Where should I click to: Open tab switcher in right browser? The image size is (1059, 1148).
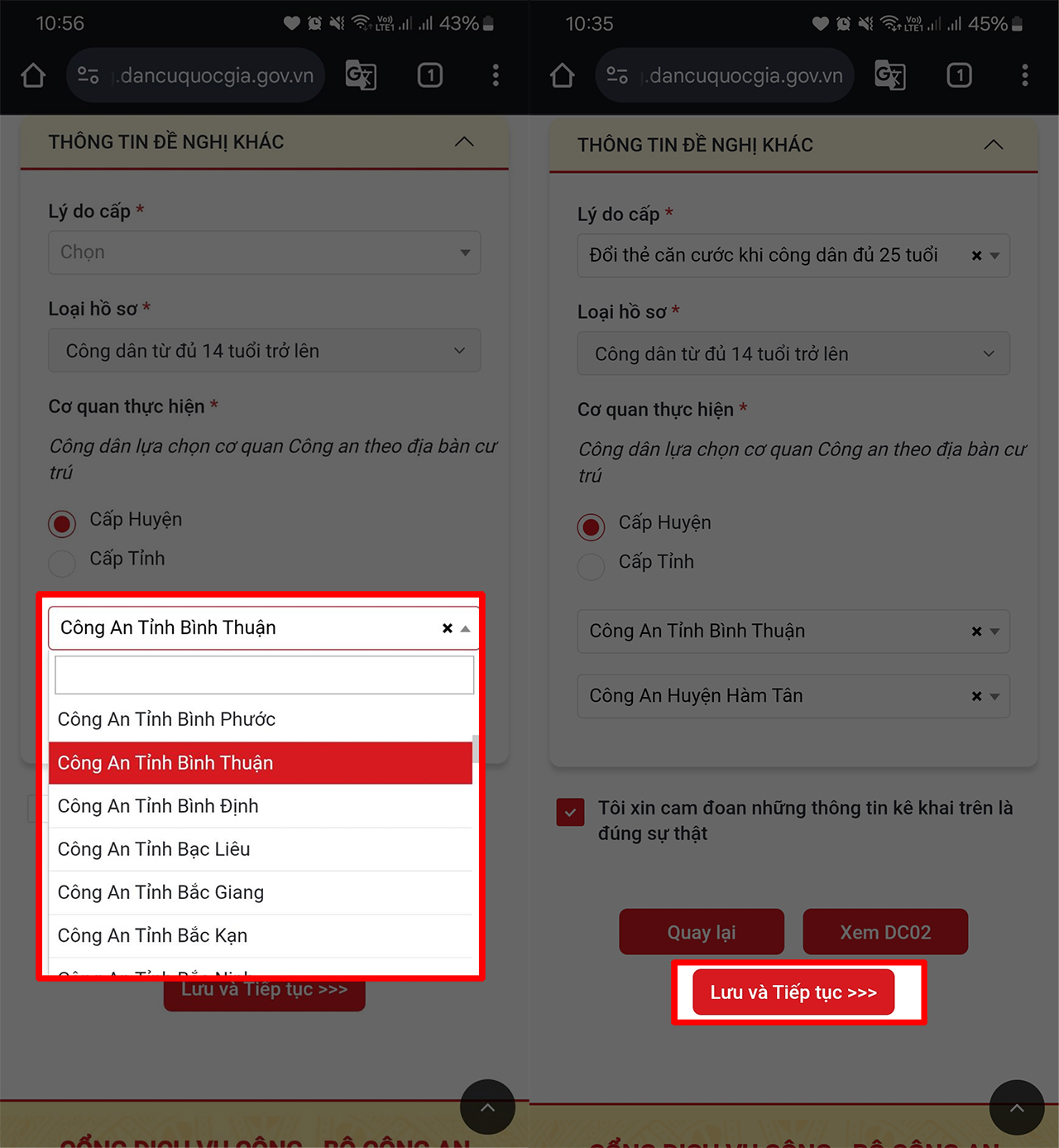click(960, 75)
